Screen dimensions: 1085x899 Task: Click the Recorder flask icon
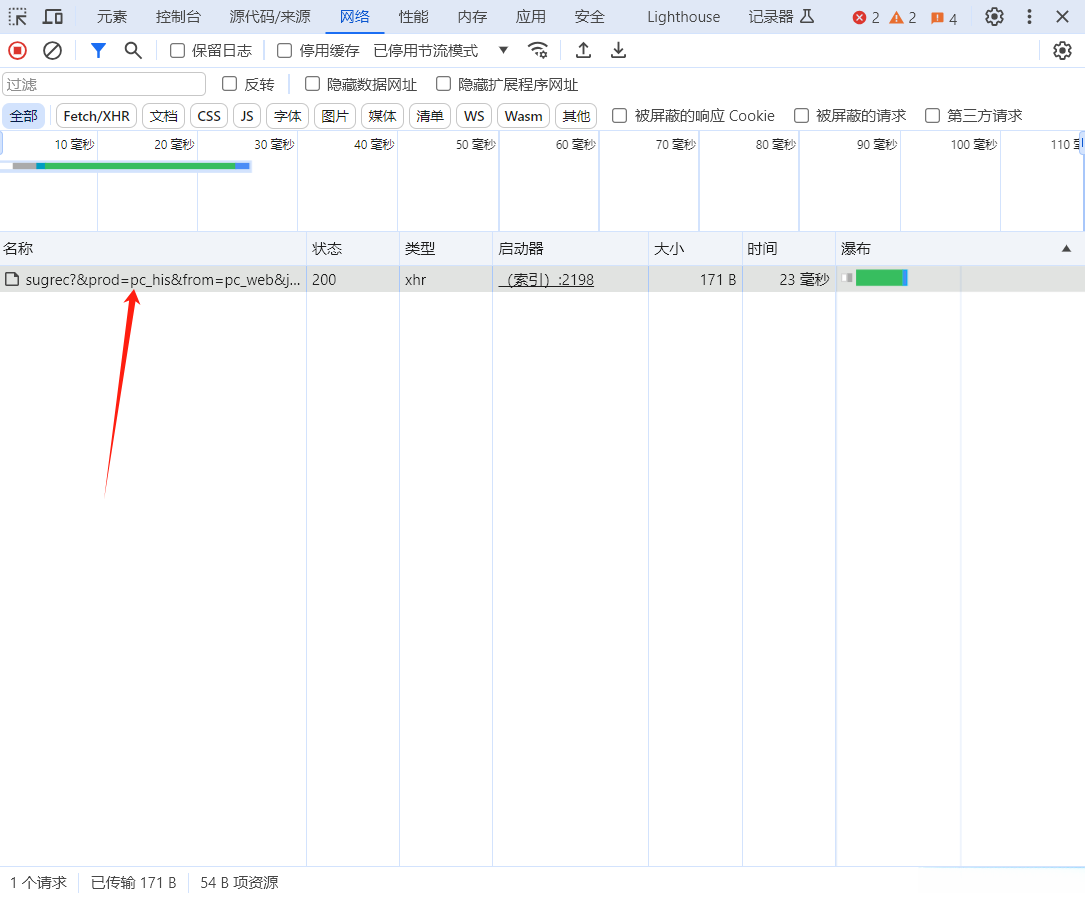[807, 17]
